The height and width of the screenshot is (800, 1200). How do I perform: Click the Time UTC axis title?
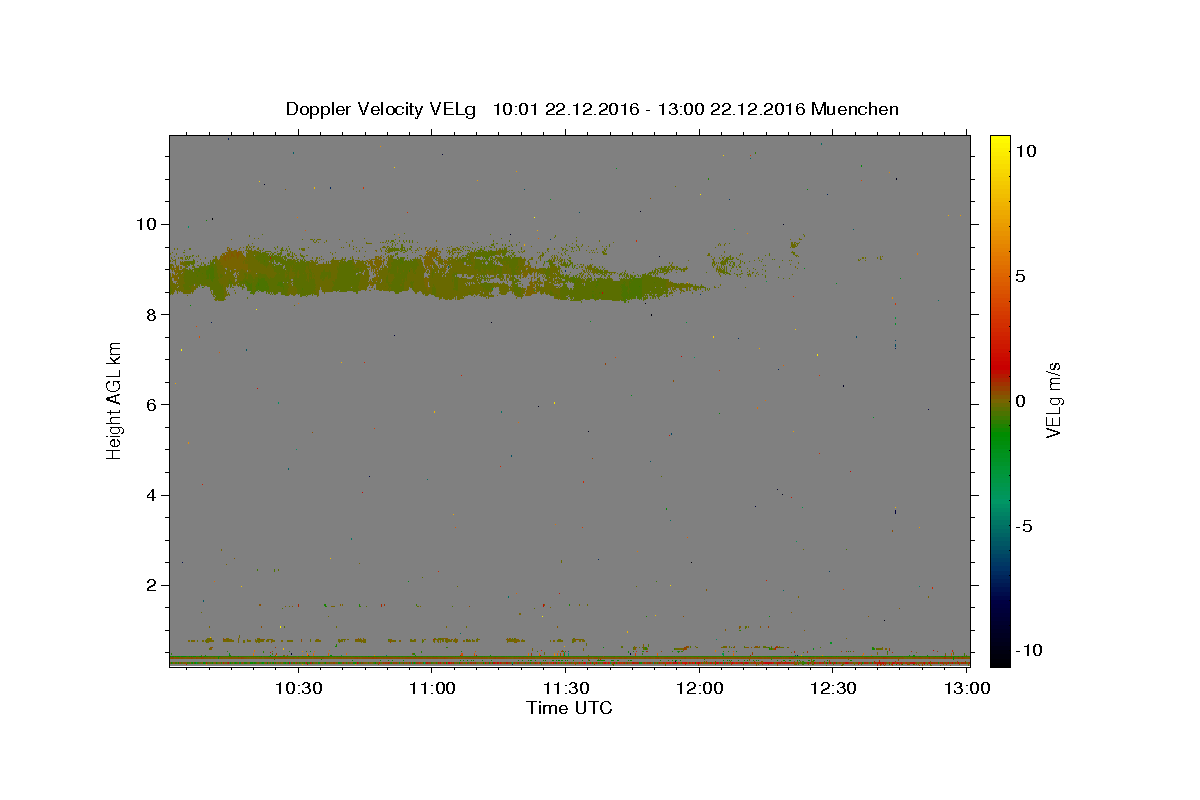point(569,708)
